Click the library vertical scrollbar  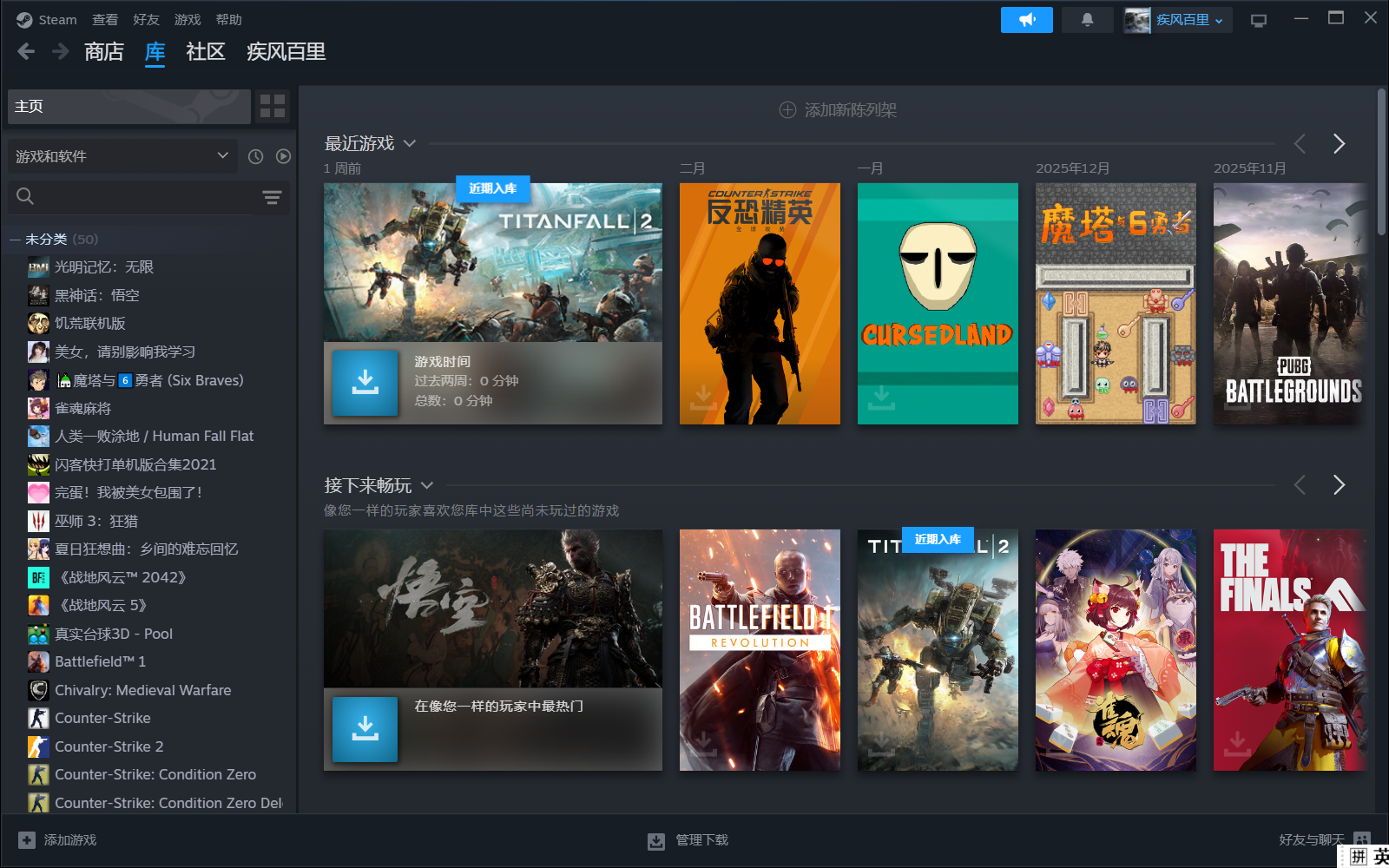pos(1381,161)
